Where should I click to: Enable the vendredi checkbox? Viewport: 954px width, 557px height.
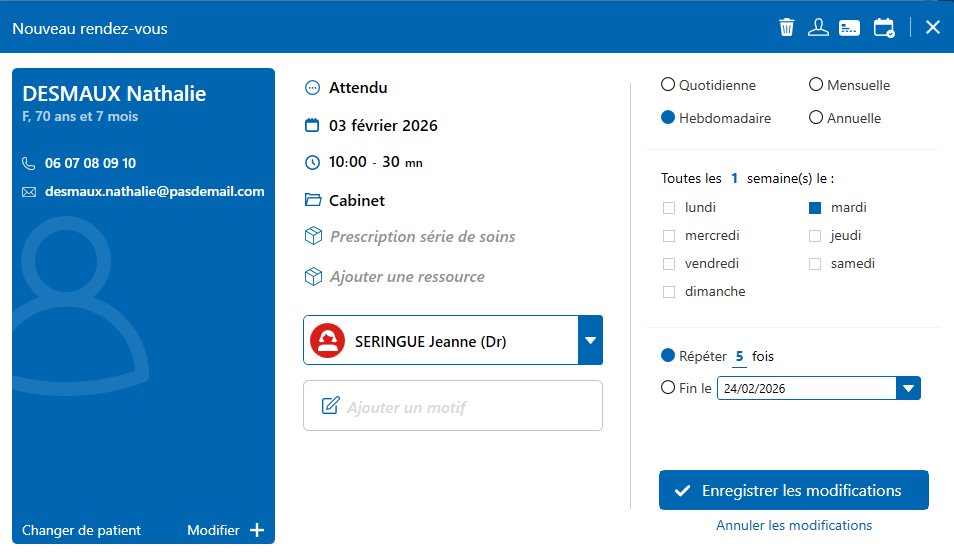click(669, 264)
